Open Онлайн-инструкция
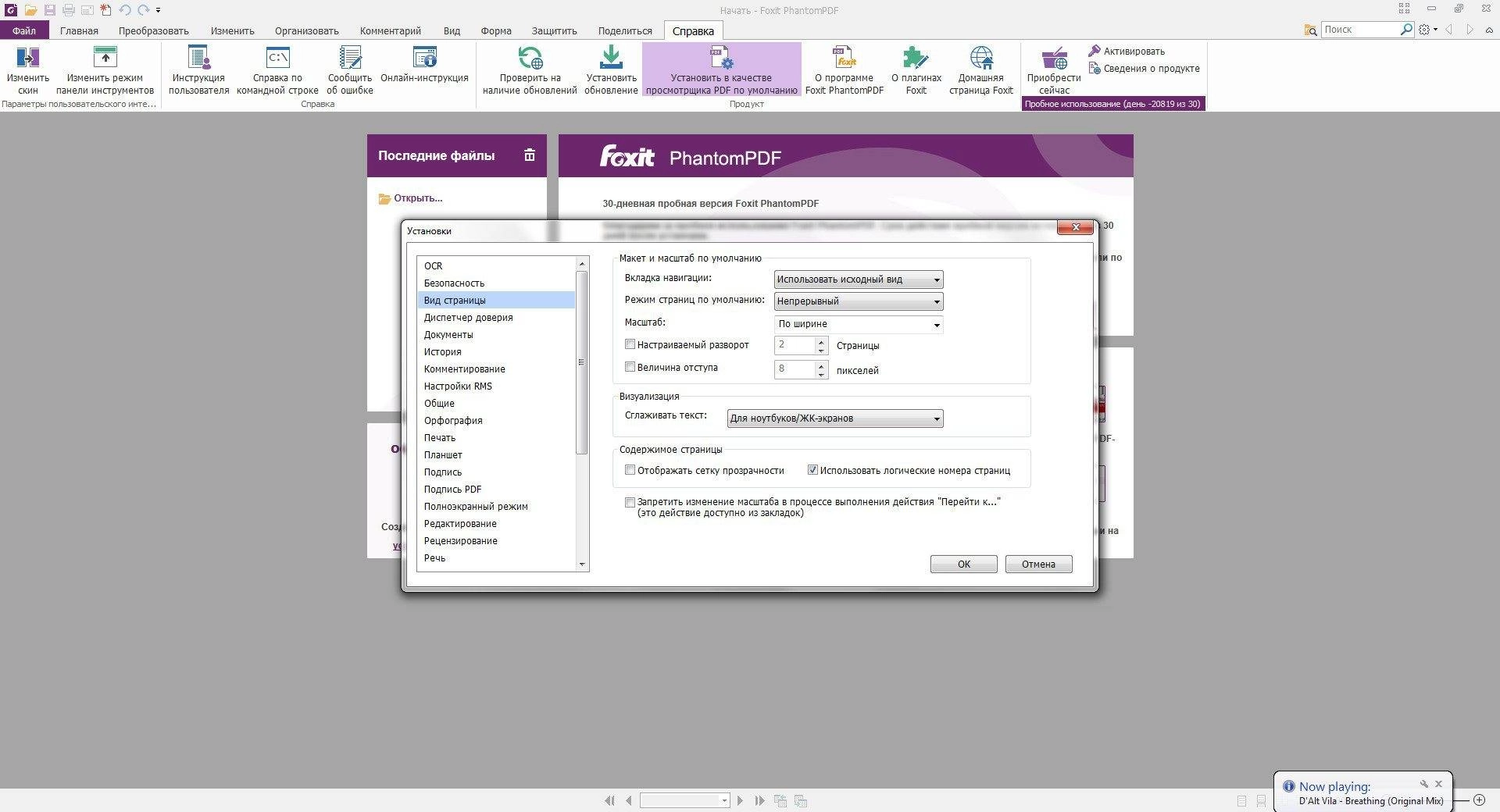The height and width of the screenshot is (812, 1500). 424,64
